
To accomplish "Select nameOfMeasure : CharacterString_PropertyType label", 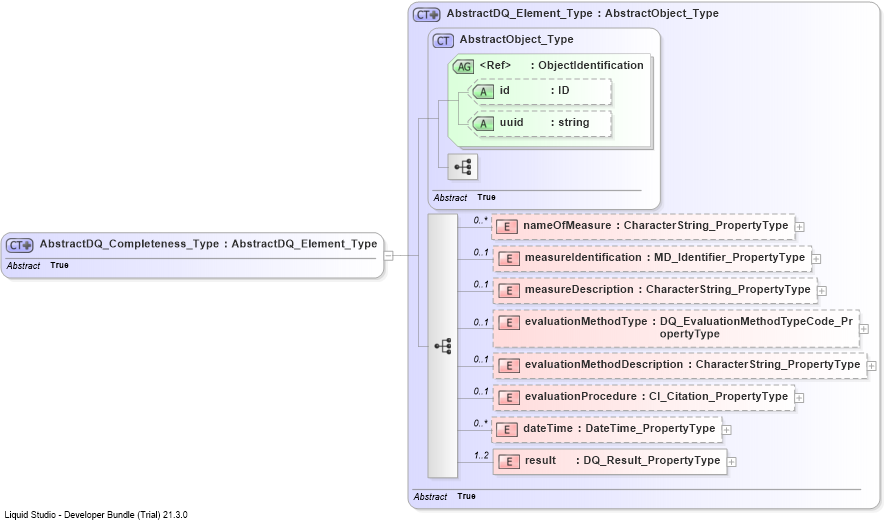I will (x=656, y=226).
